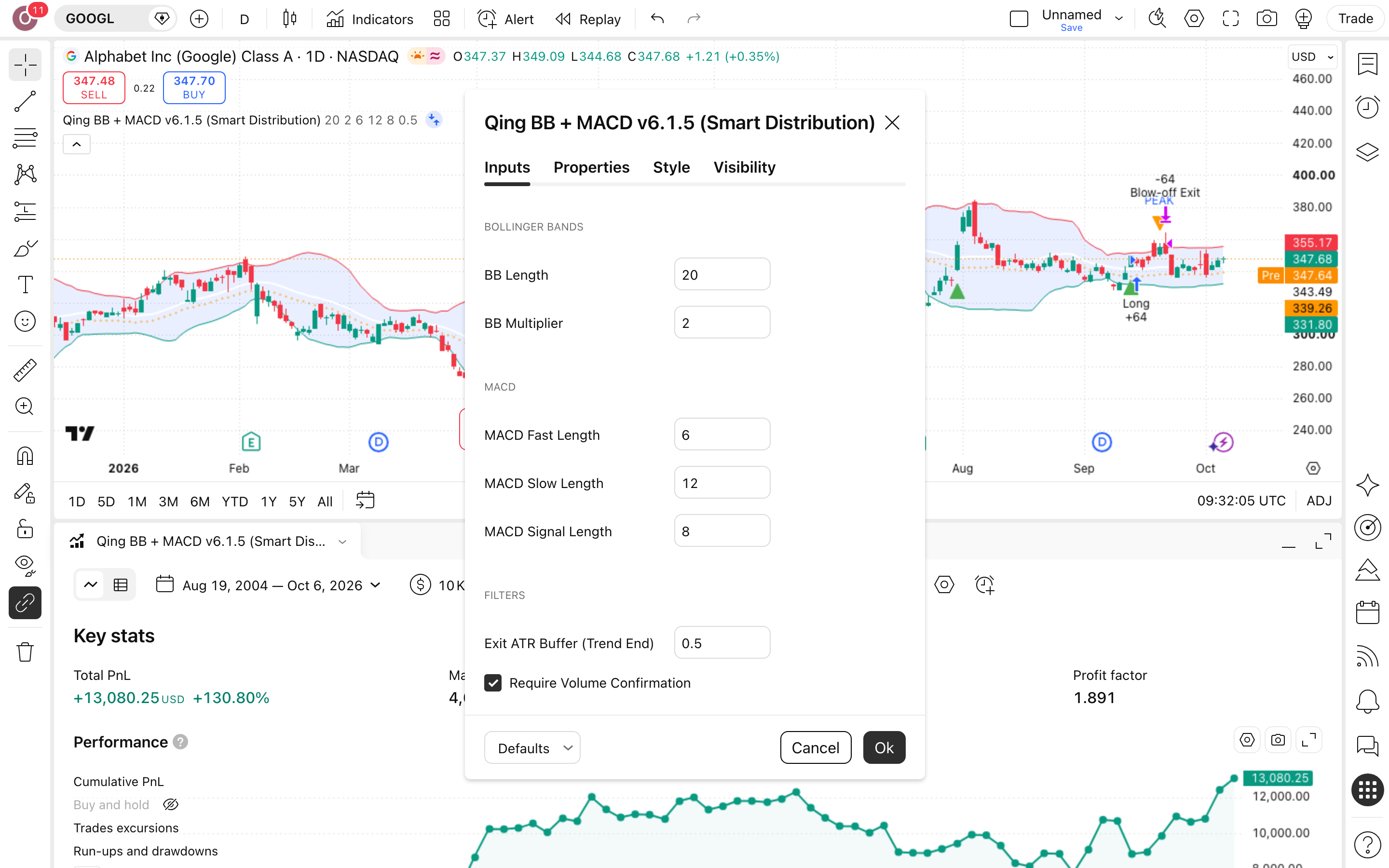Toggle ADJ adjustment button on chart
The image size is (1389, 868).
pos(1319,501)
